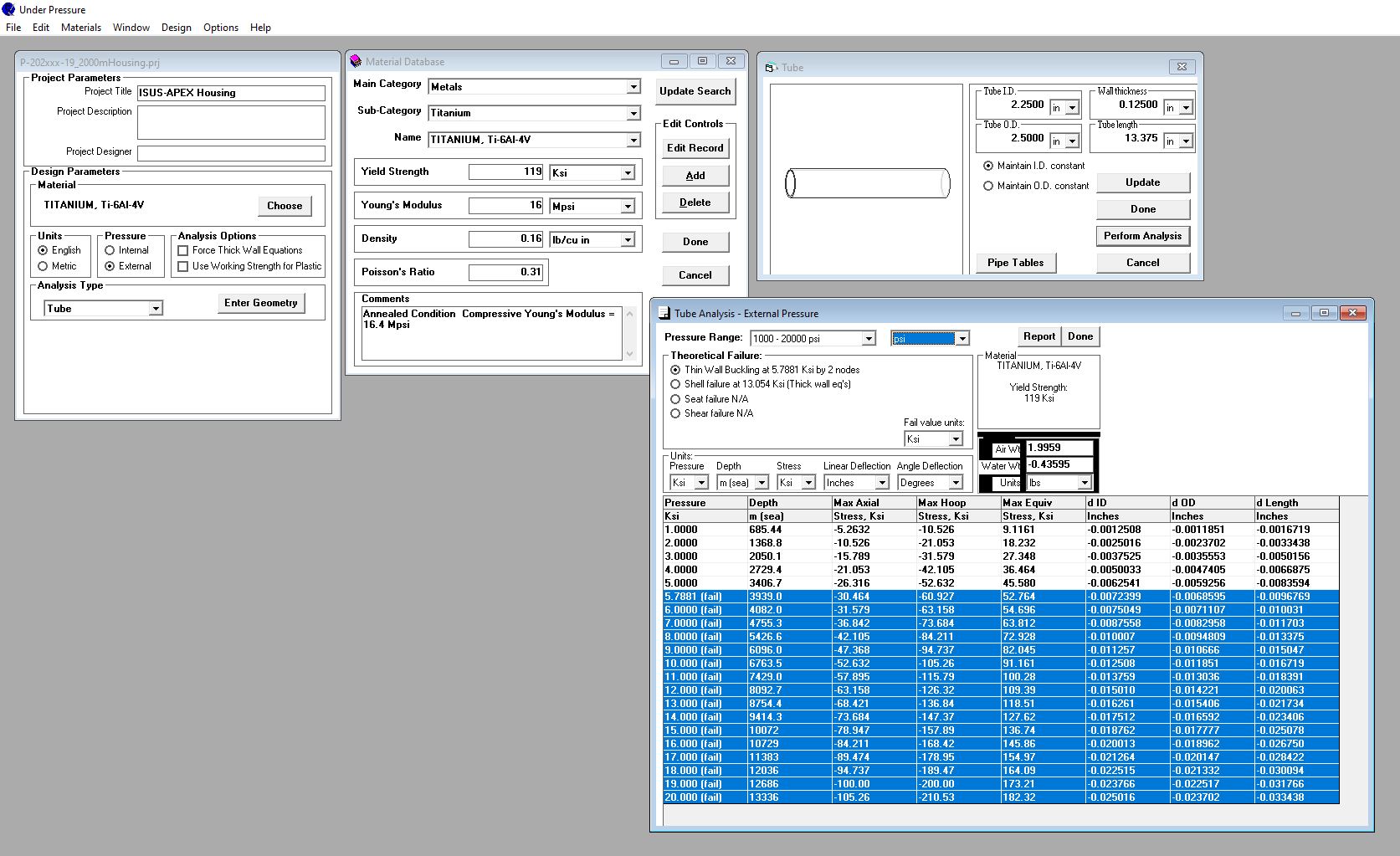The width and height of the screenshot is (1400, 856).
Task: Click Cancel in Material Database window
Action: tap(695, 275)
